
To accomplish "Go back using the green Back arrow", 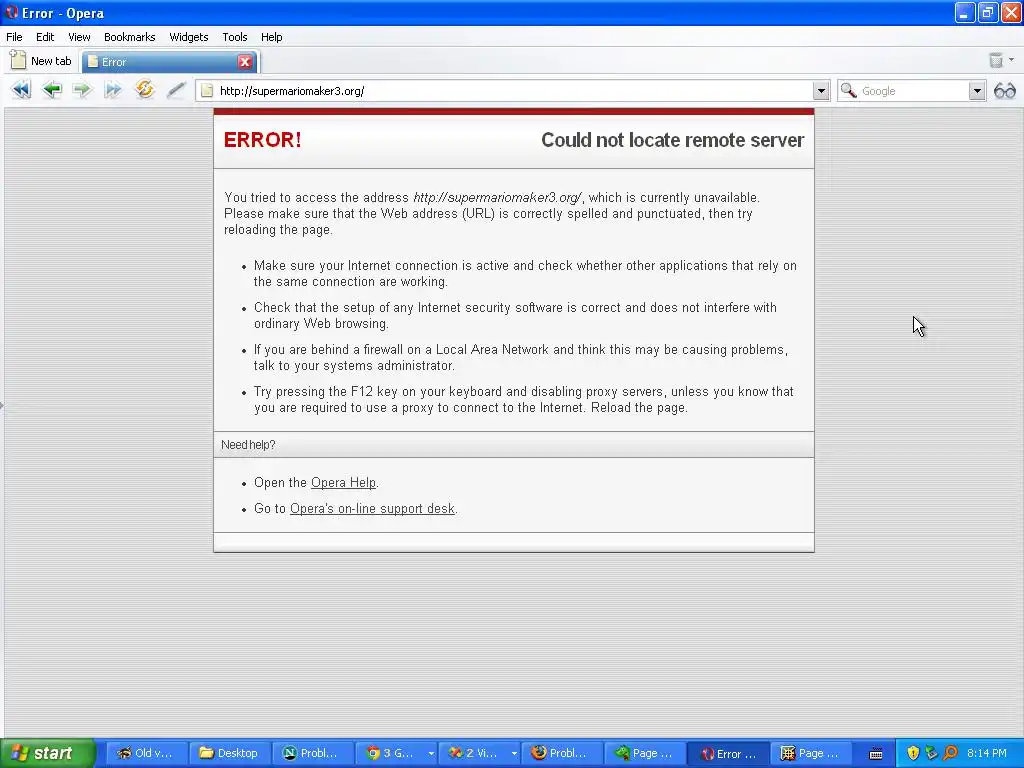I will tap(52, 89).
